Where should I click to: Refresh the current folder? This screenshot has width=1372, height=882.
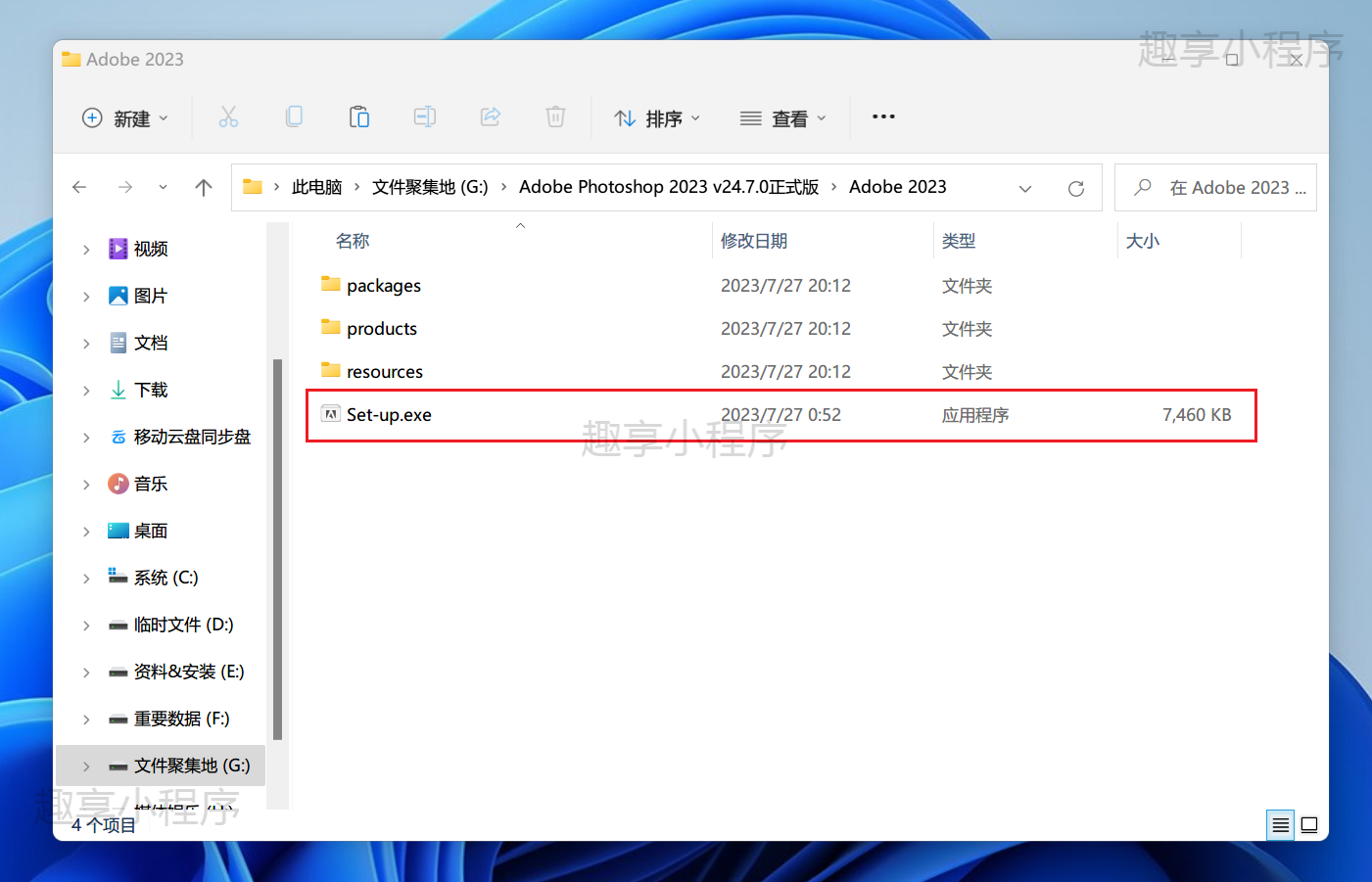click(1076, 188)
